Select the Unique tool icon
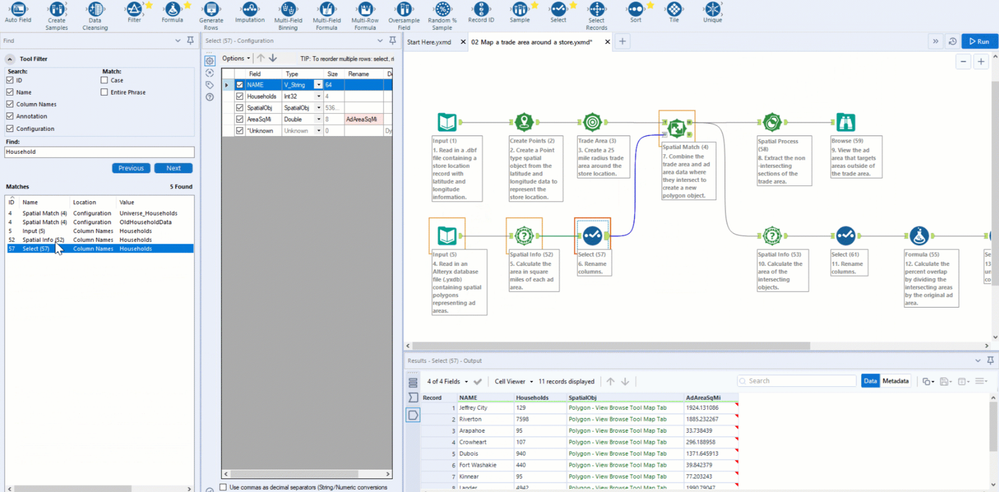 pyautogui.click(x=712, y=10)
